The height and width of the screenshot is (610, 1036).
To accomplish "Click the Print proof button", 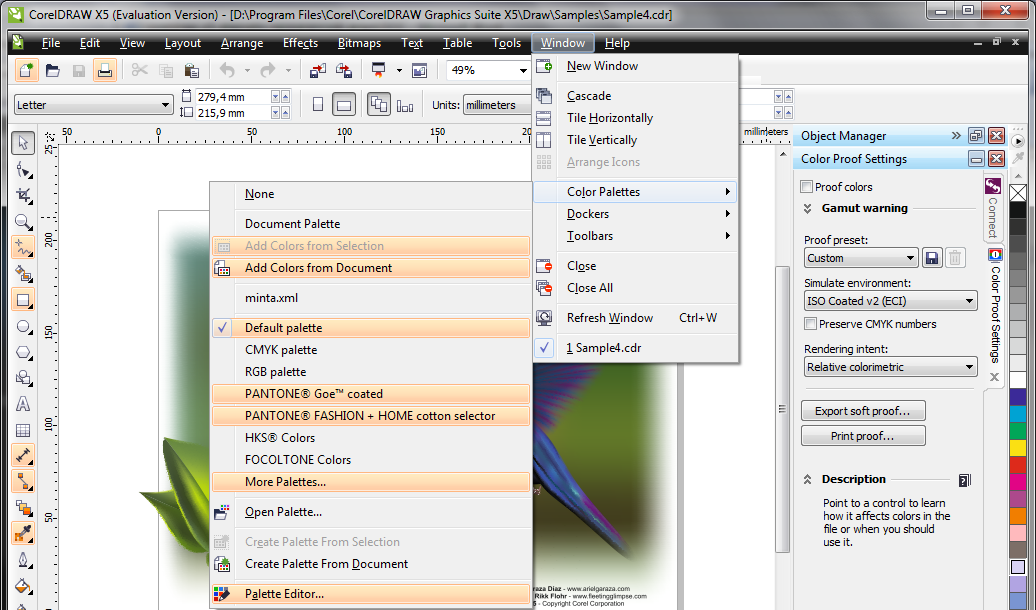I will pos(863,436).
